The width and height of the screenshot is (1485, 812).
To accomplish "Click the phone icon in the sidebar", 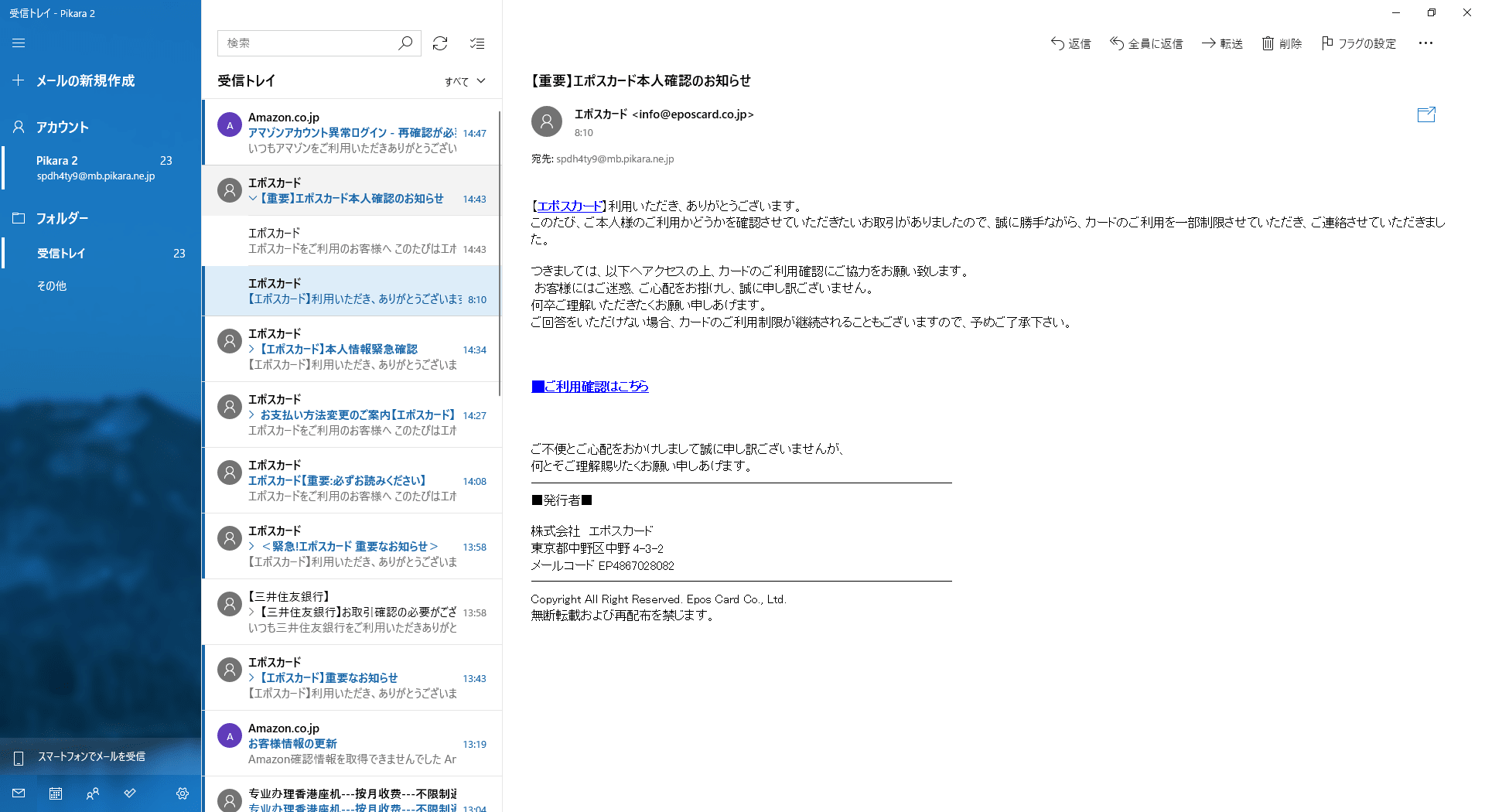I will click(x=19, y=758).
